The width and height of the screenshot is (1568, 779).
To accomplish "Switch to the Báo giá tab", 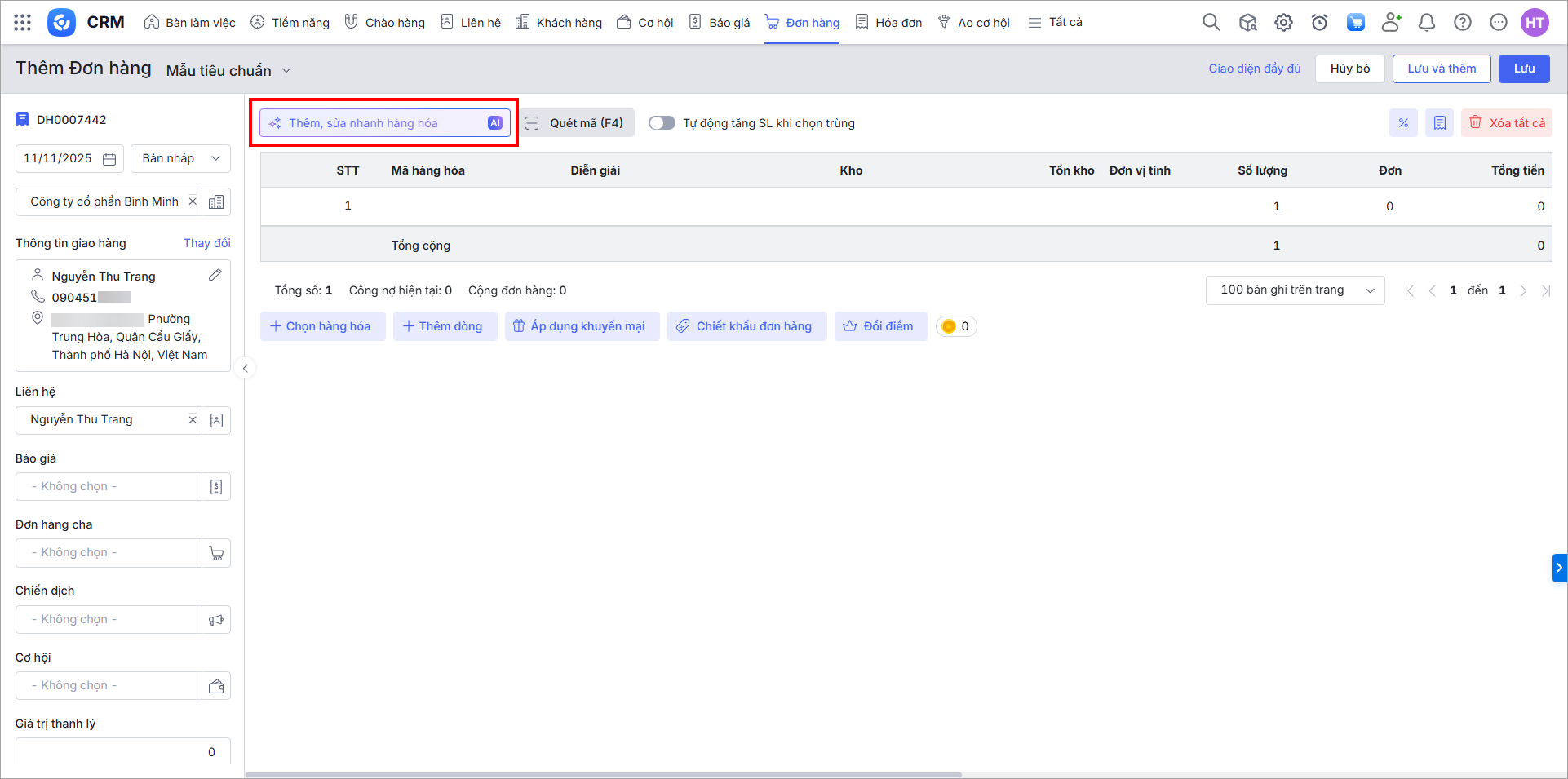I will tap(719, 23).
